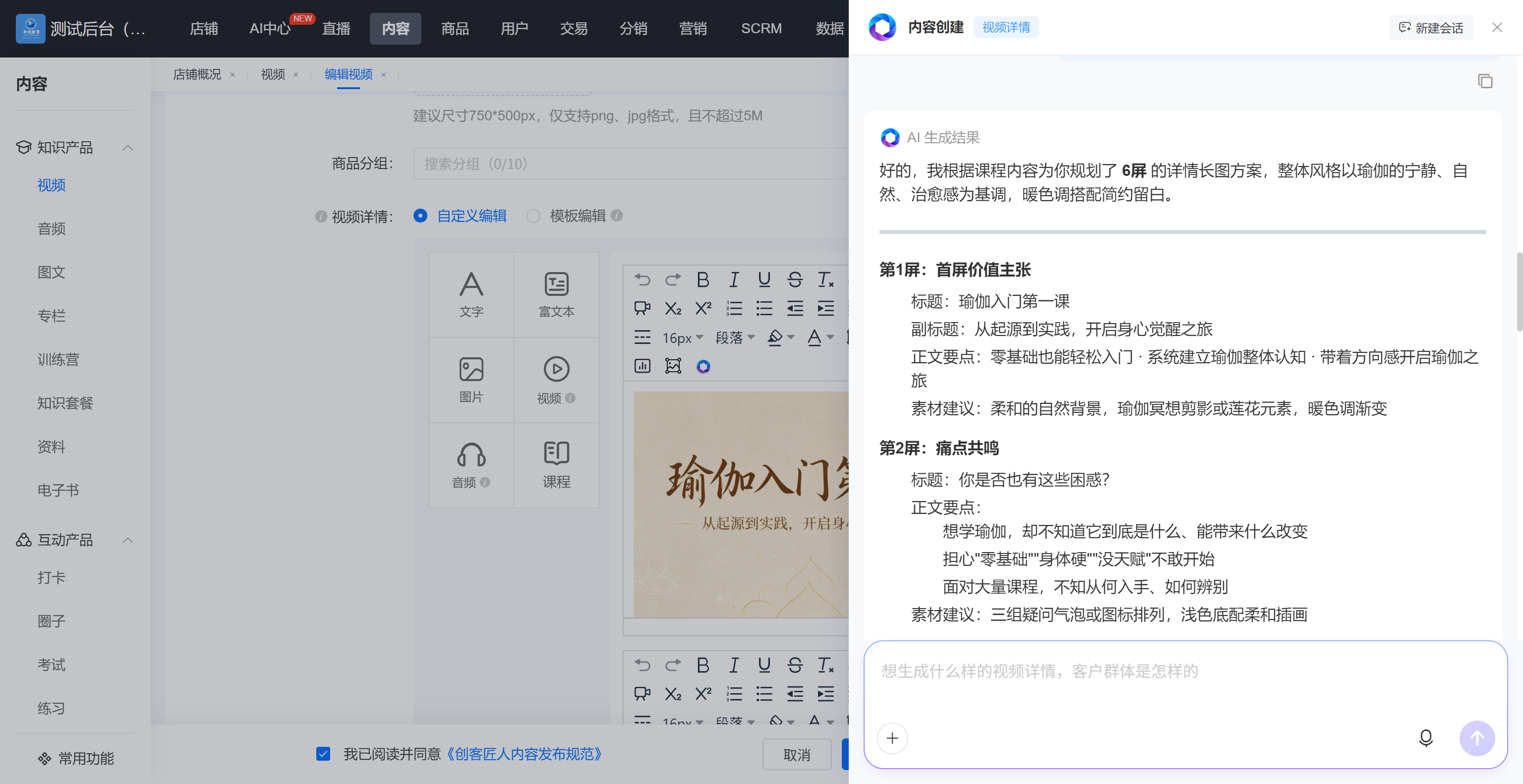
Task: Open the 创客匠人内容发布规范 link
Action: point(524,754)
